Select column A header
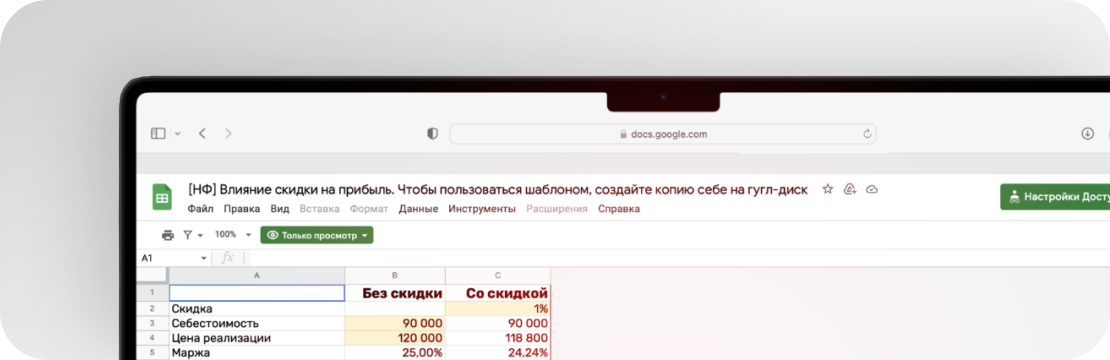This screenshot has height=360, width=1110. (256, 276)
